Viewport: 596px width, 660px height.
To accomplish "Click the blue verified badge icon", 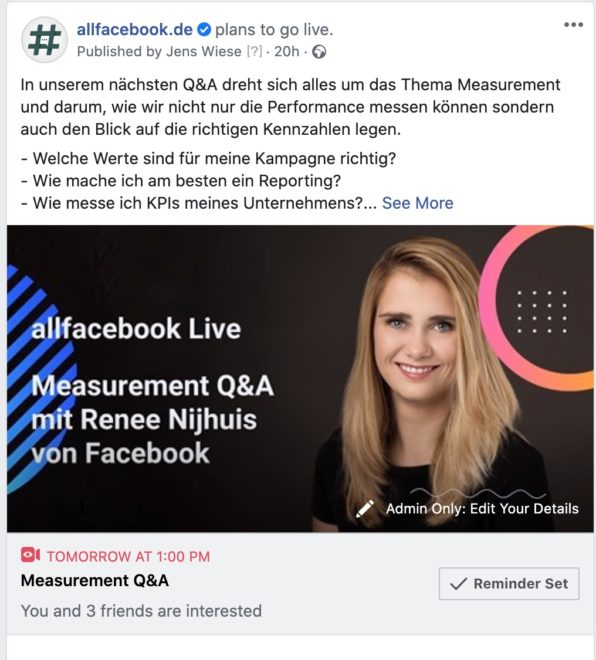I will coord(204,30).
